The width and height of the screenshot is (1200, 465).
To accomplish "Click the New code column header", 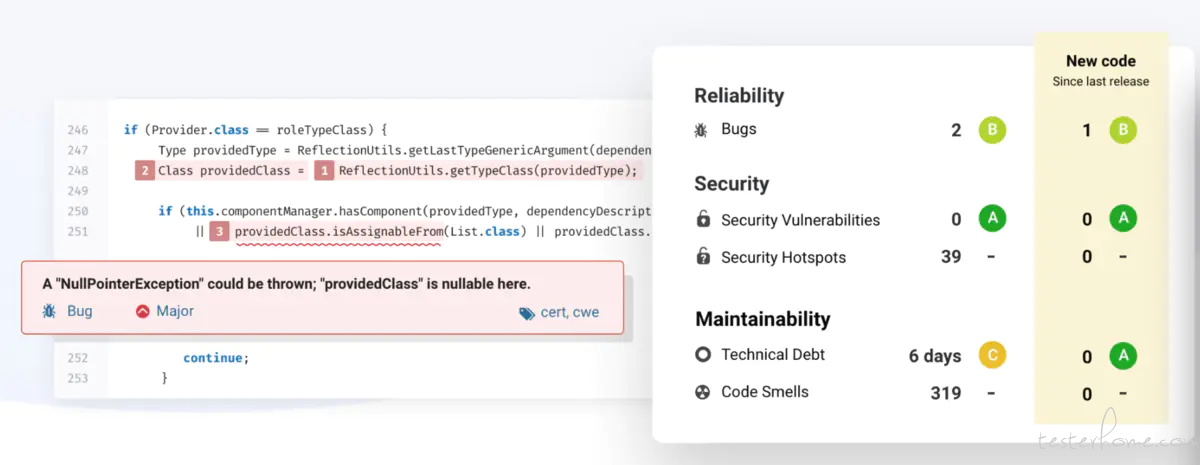I will (x=1101, y=61).
